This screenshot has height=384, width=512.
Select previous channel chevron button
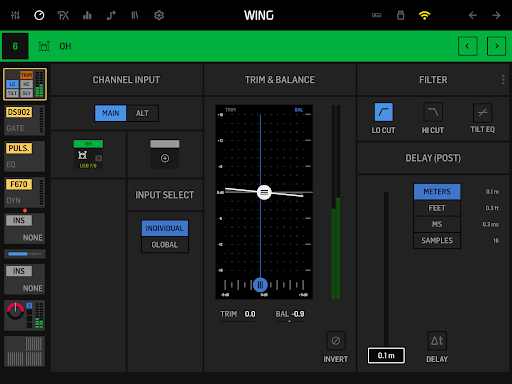(x=468, y=46)
